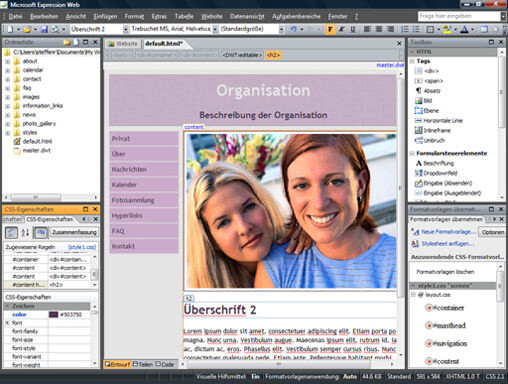The image size is (508, 384).
Task: Expand the about folder
Action: (7, 61)
